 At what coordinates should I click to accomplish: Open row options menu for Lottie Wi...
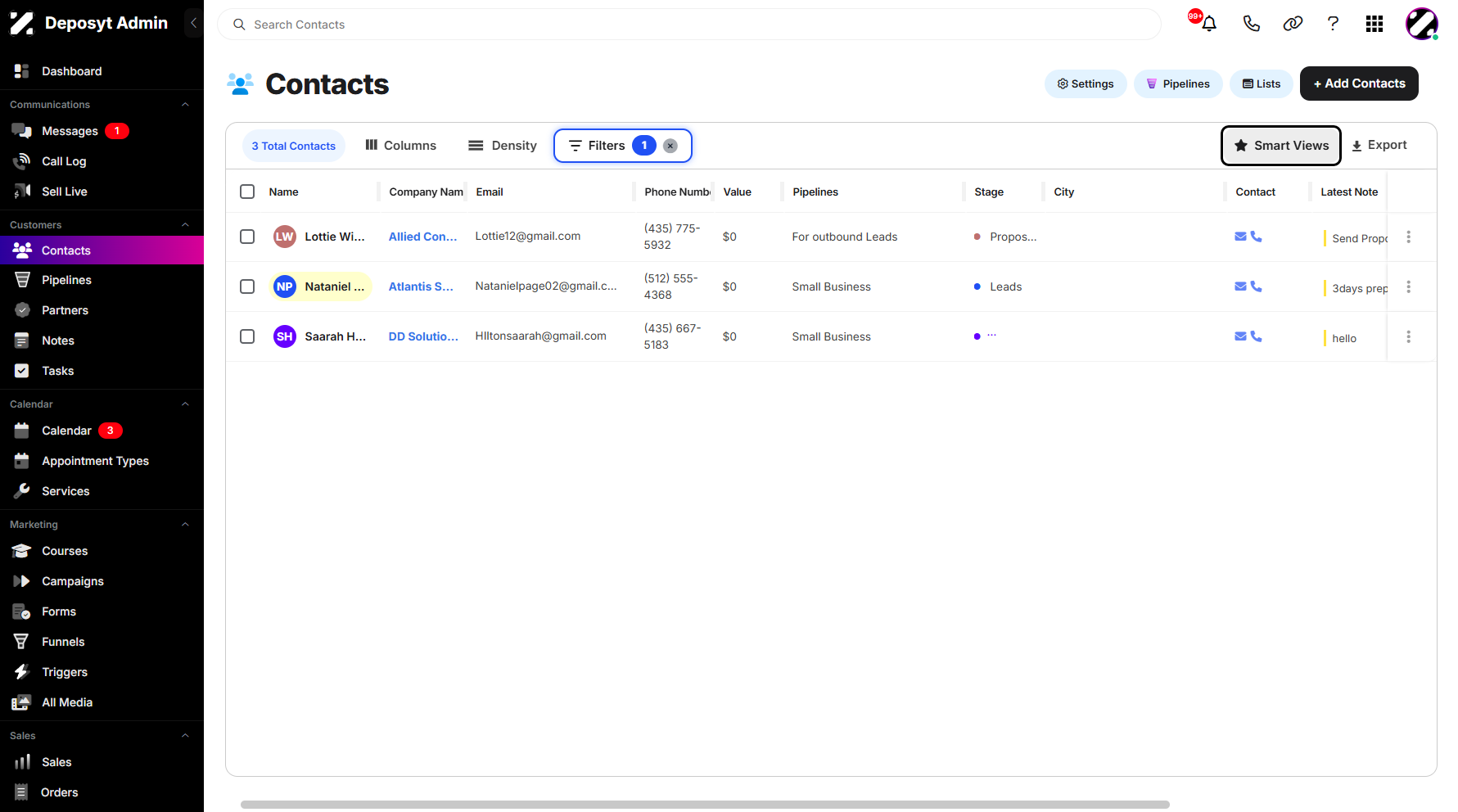pos(1408,237)
